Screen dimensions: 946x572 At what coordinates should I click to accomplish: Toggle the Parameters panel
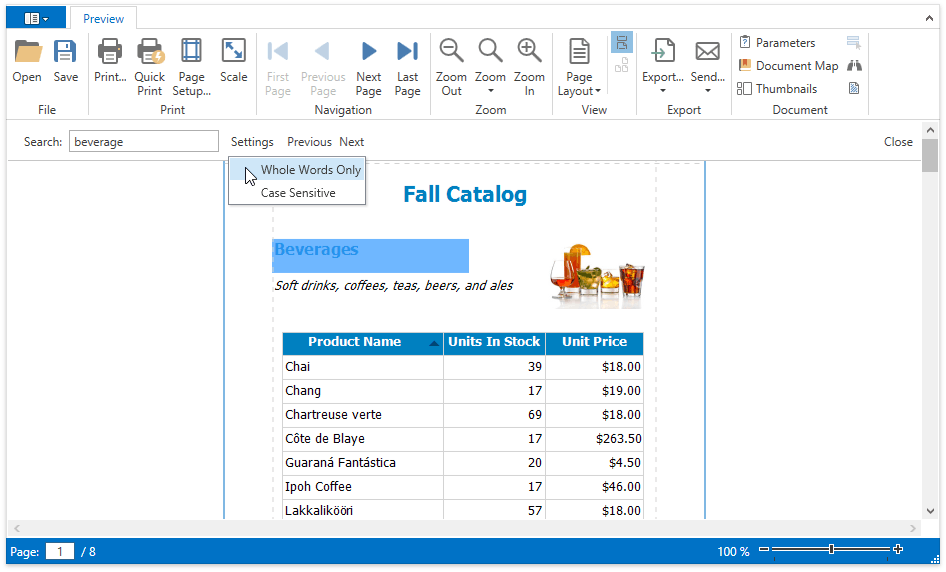pyautogui.click(x=778, y=42)
